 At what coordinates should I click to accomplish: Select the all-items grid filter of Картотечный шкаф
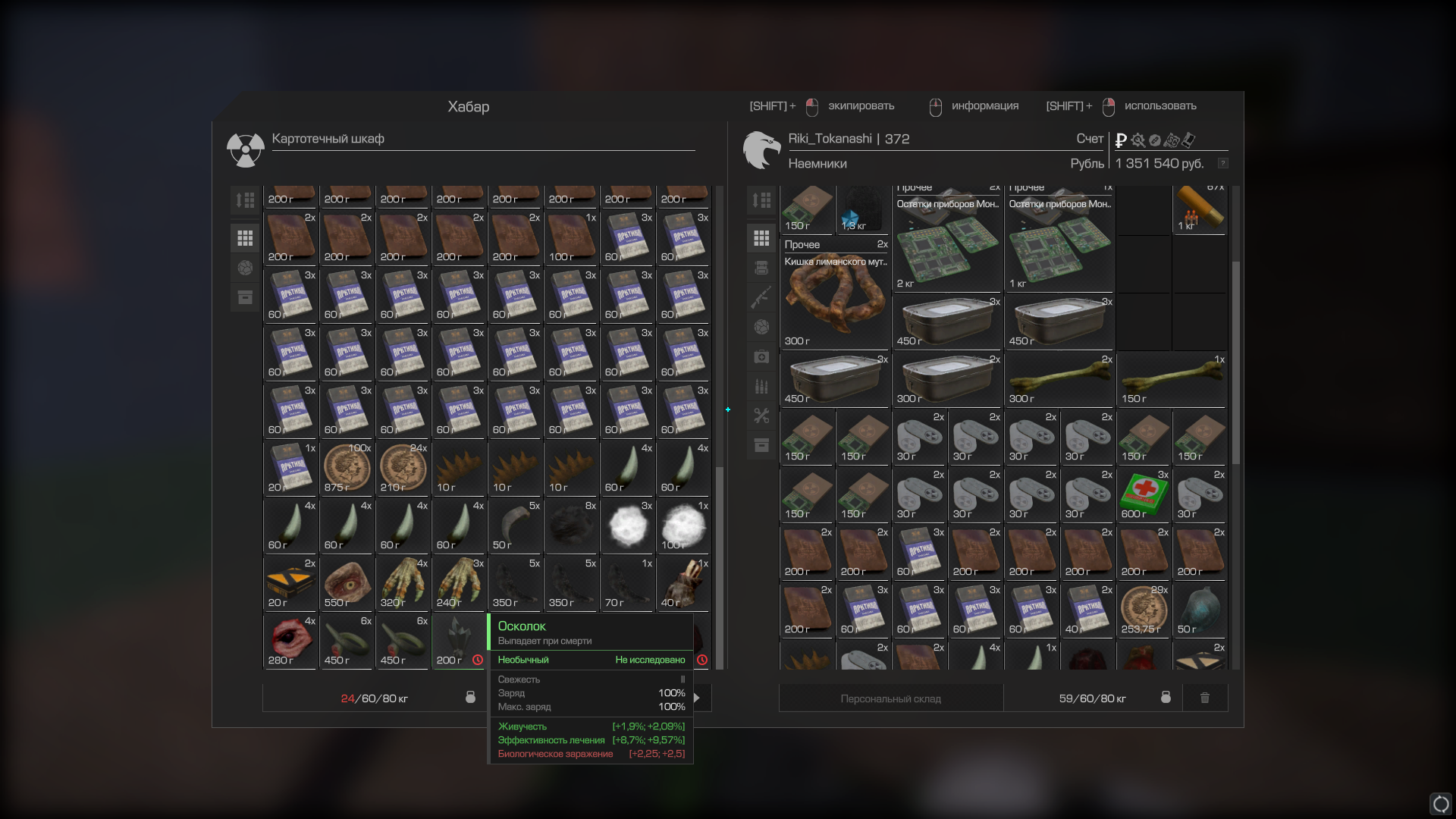pyautogui.click(x=245, y=238)
